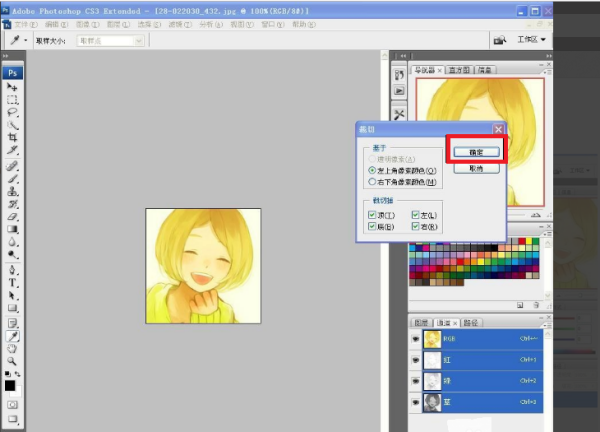Click 取消 button in trim dialog
600x432 pixels.
[476, 168]
